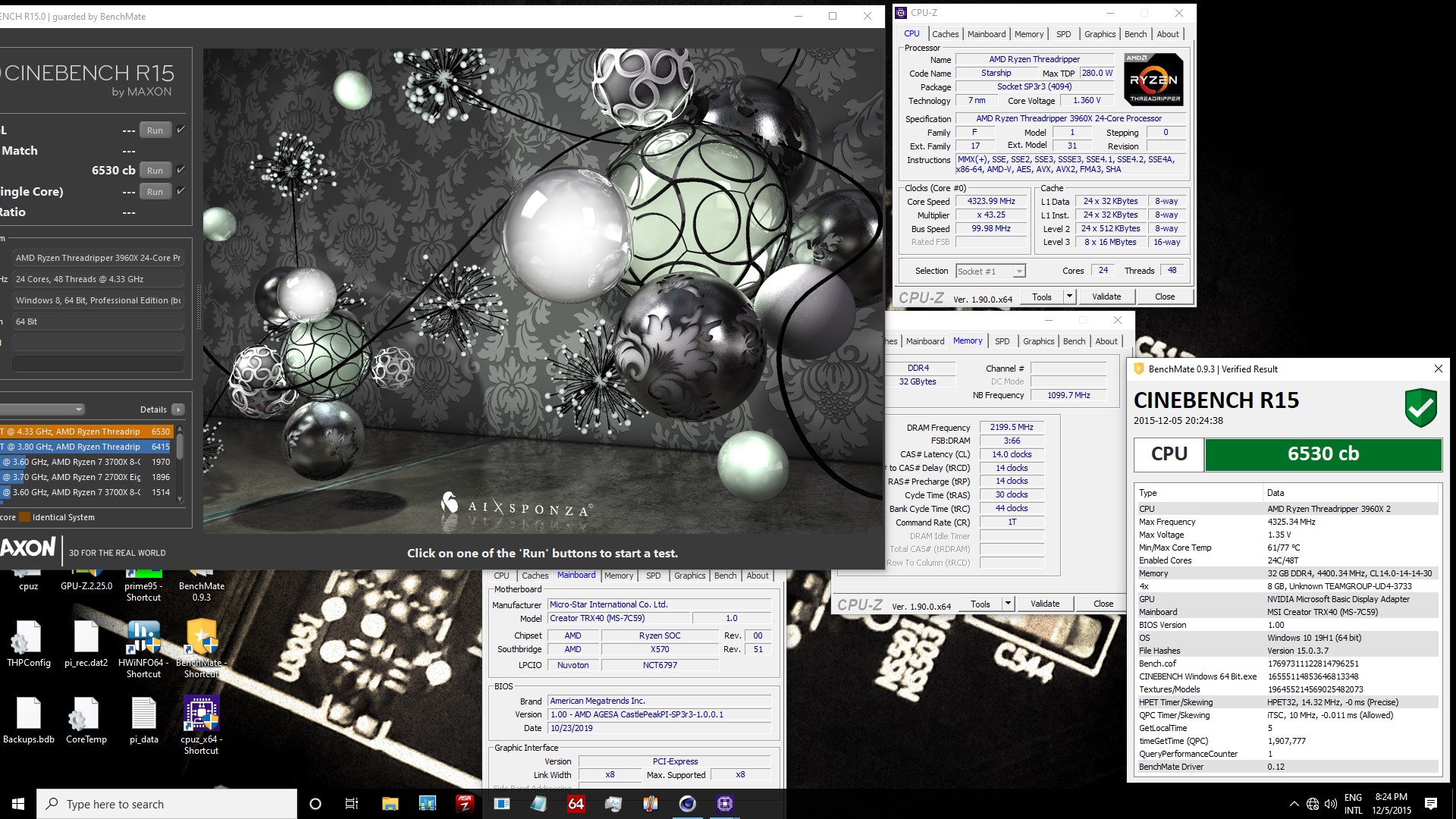Viewport: 1456px width, 819px height.
Task: Switch to Cinebench sphere icon on taskbar
Action: (688, 804)
